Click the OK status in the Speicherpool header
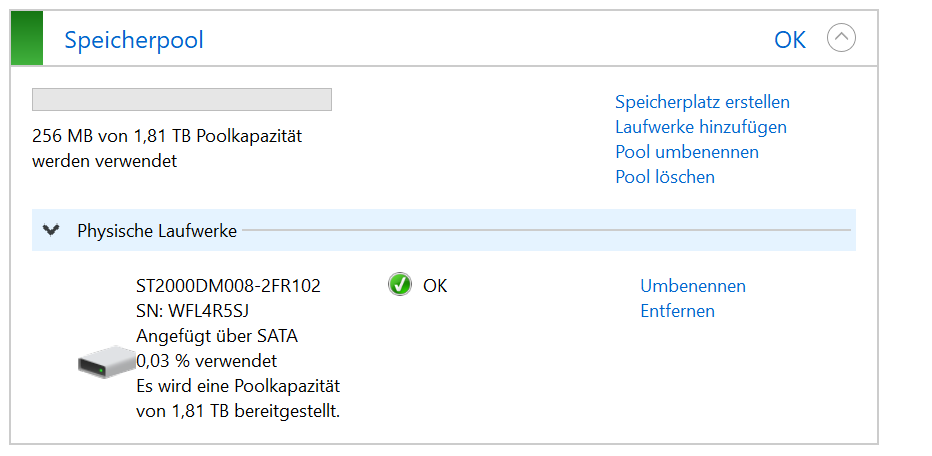This screenshot has height=456, width=932. (x=789, y=40)
